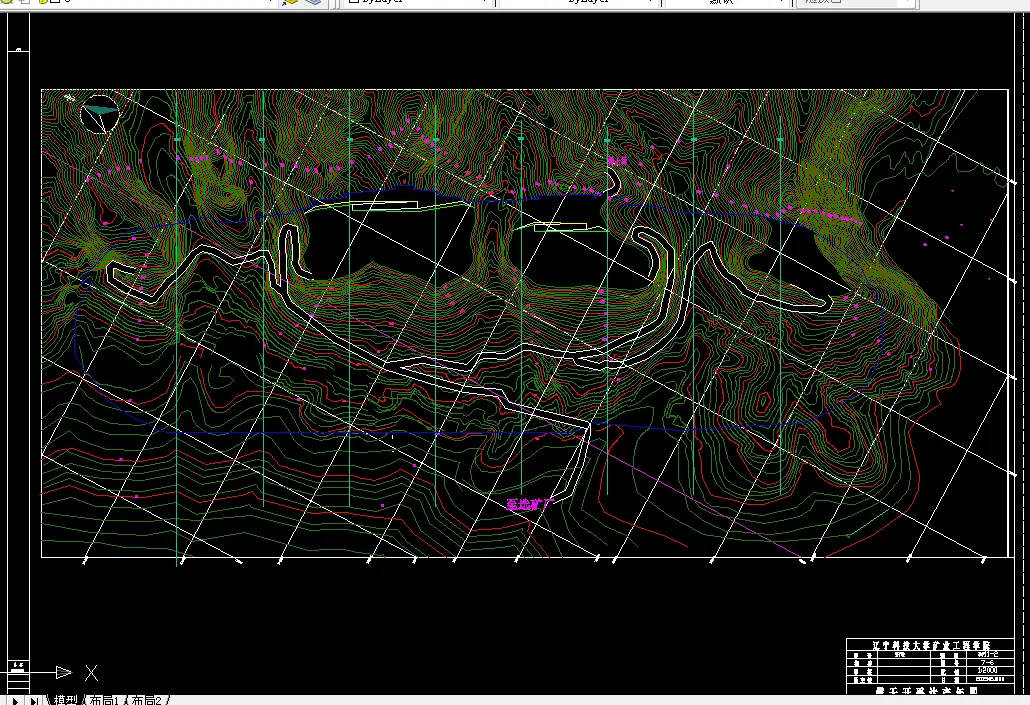Click the north arrow compass symbol
This screenshot has height=705, width=1030.
click(100, 114)
